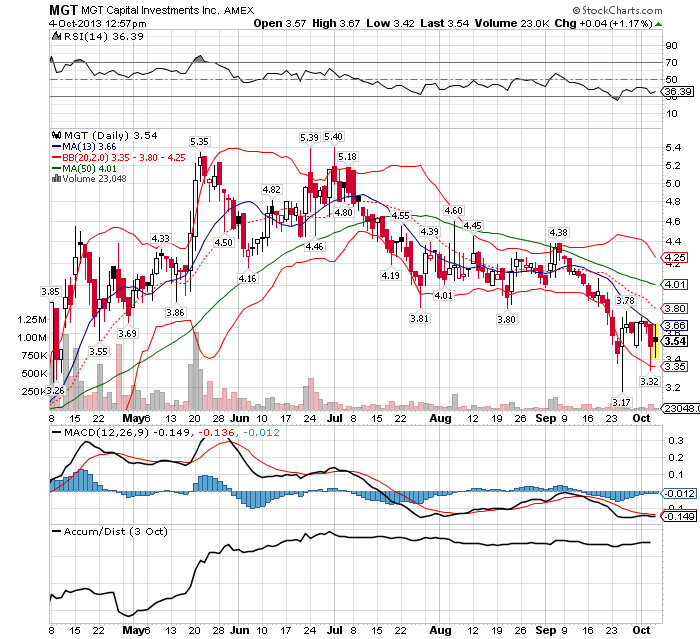This screenshot has height=639, width=700.
Task: Click the MGT ticker symbol title
Action: (x=63, y=10)
